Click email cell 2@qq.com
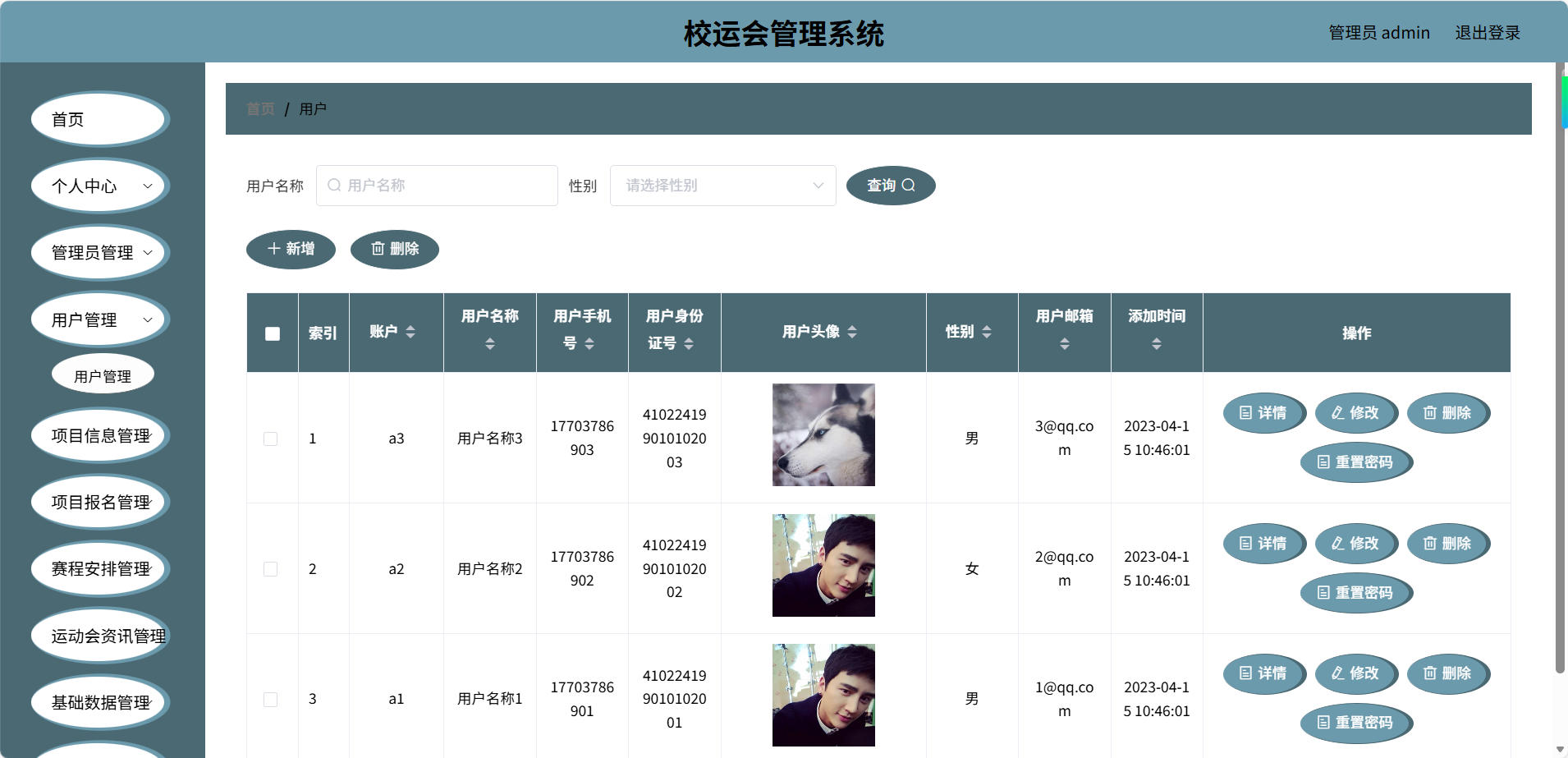The width and height of the screenshot is (1568, 758). (x=1064, y=569)
